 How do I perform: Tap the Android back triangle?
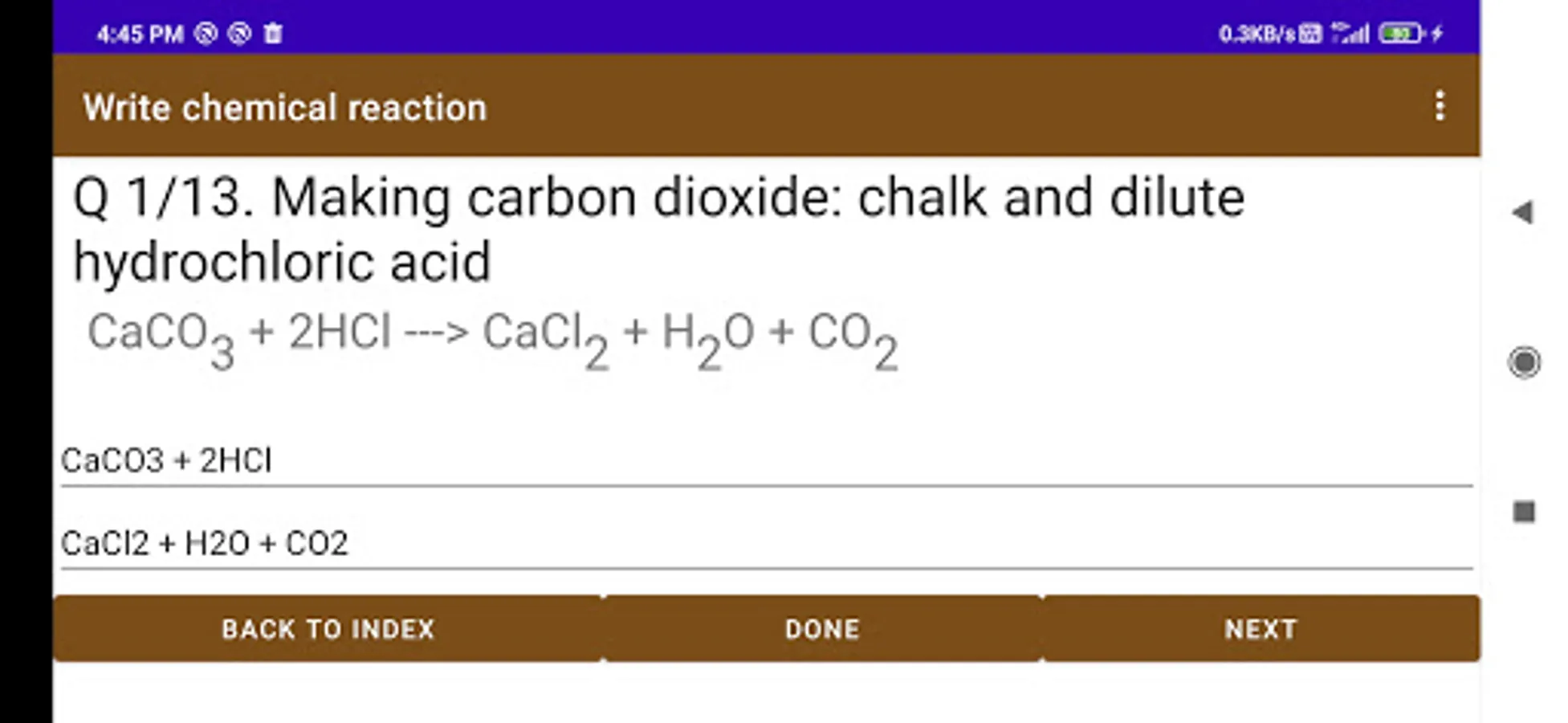coord(1523,213)
